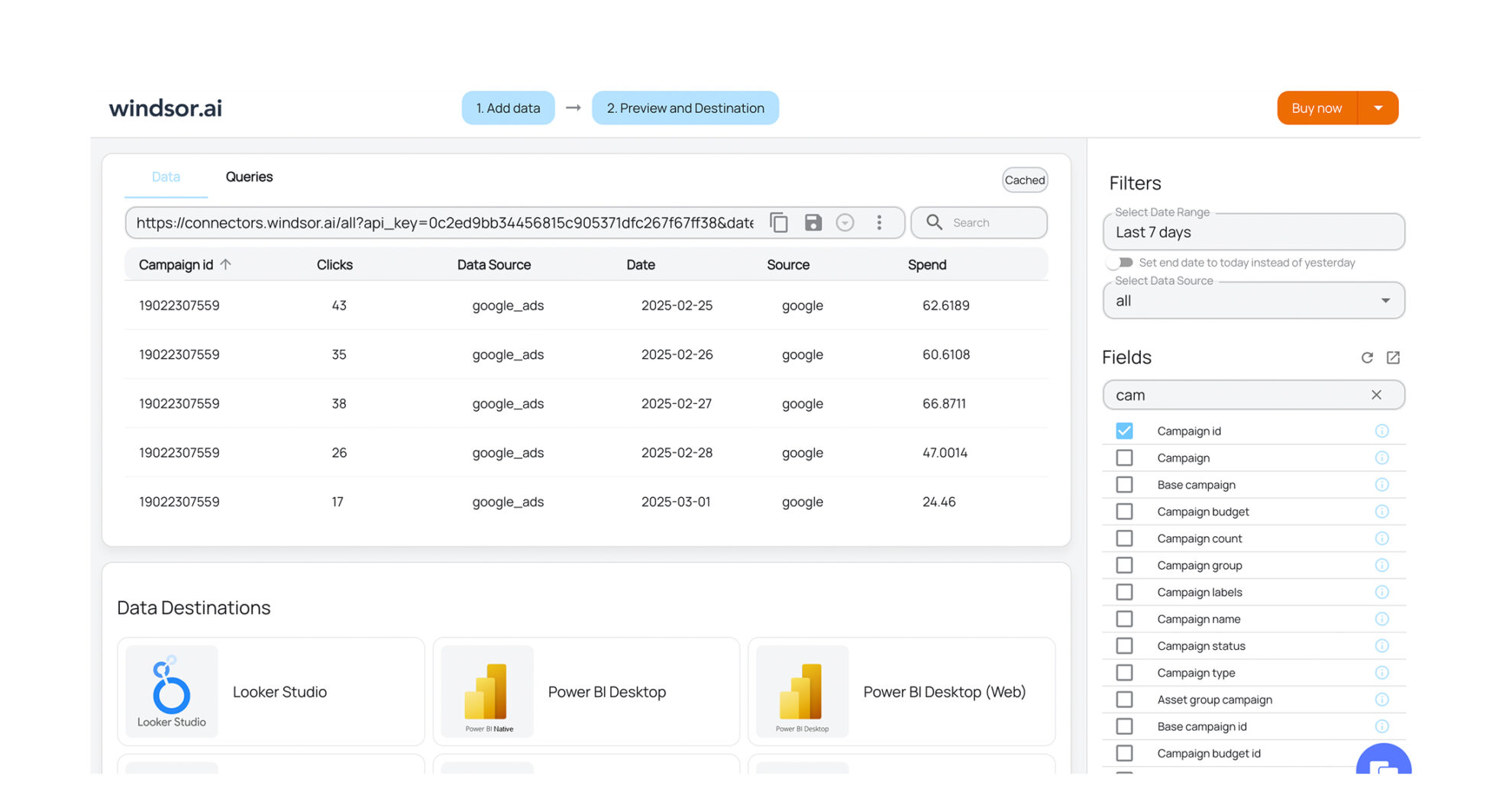Click the table Search input field
The width and height of the screenshot is (1512, 808).
tap(979, 222)
